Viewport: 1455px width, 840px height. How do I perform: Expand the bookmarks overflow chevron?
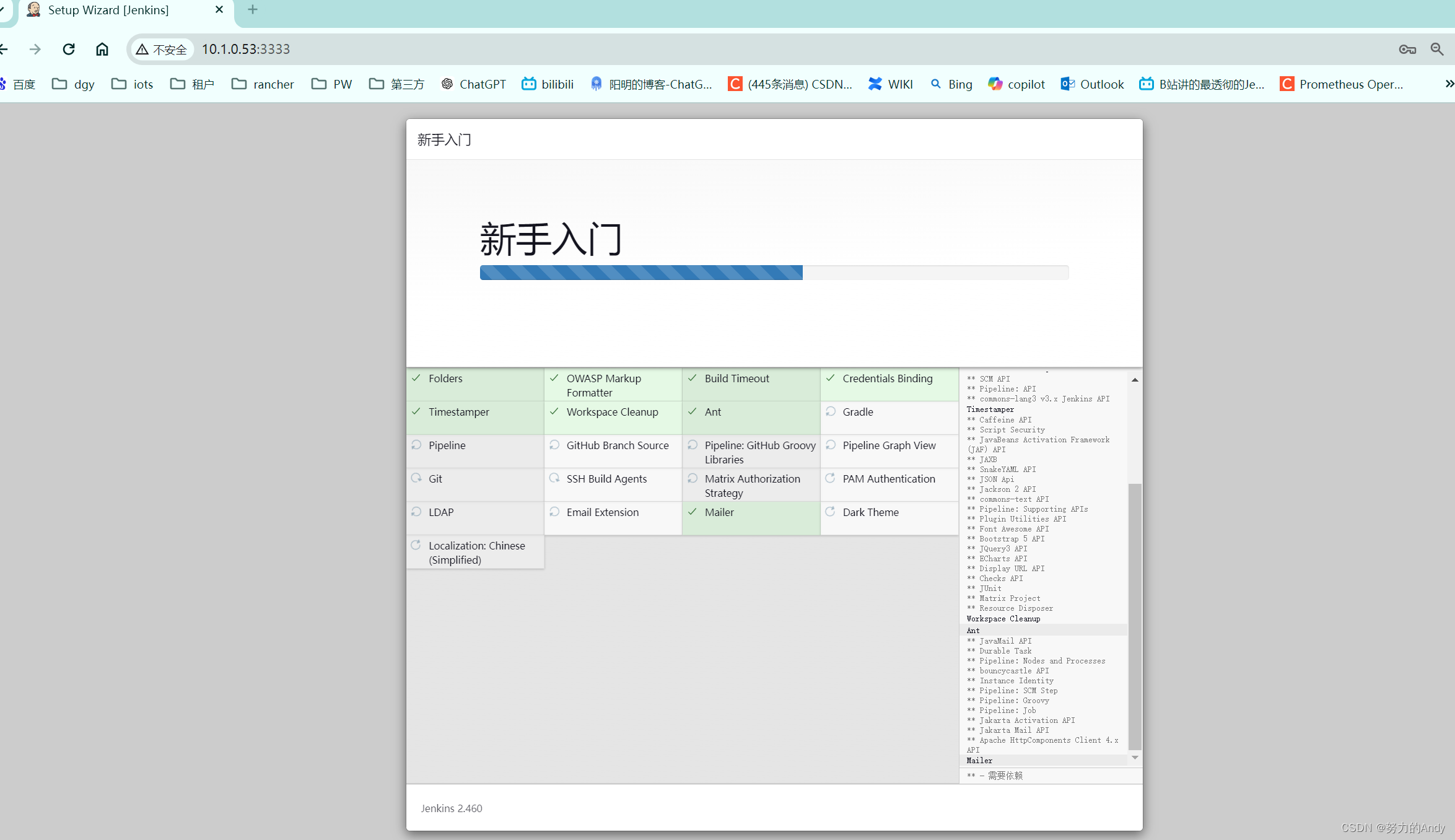tap(1449, 84)
